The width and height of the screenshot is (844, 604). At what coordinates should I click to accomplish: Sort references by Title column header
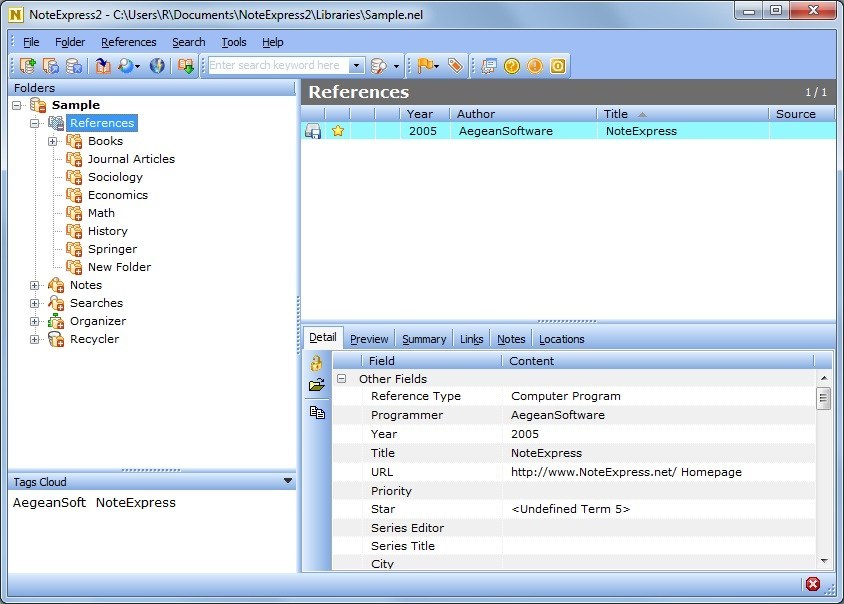click(683, 114)
